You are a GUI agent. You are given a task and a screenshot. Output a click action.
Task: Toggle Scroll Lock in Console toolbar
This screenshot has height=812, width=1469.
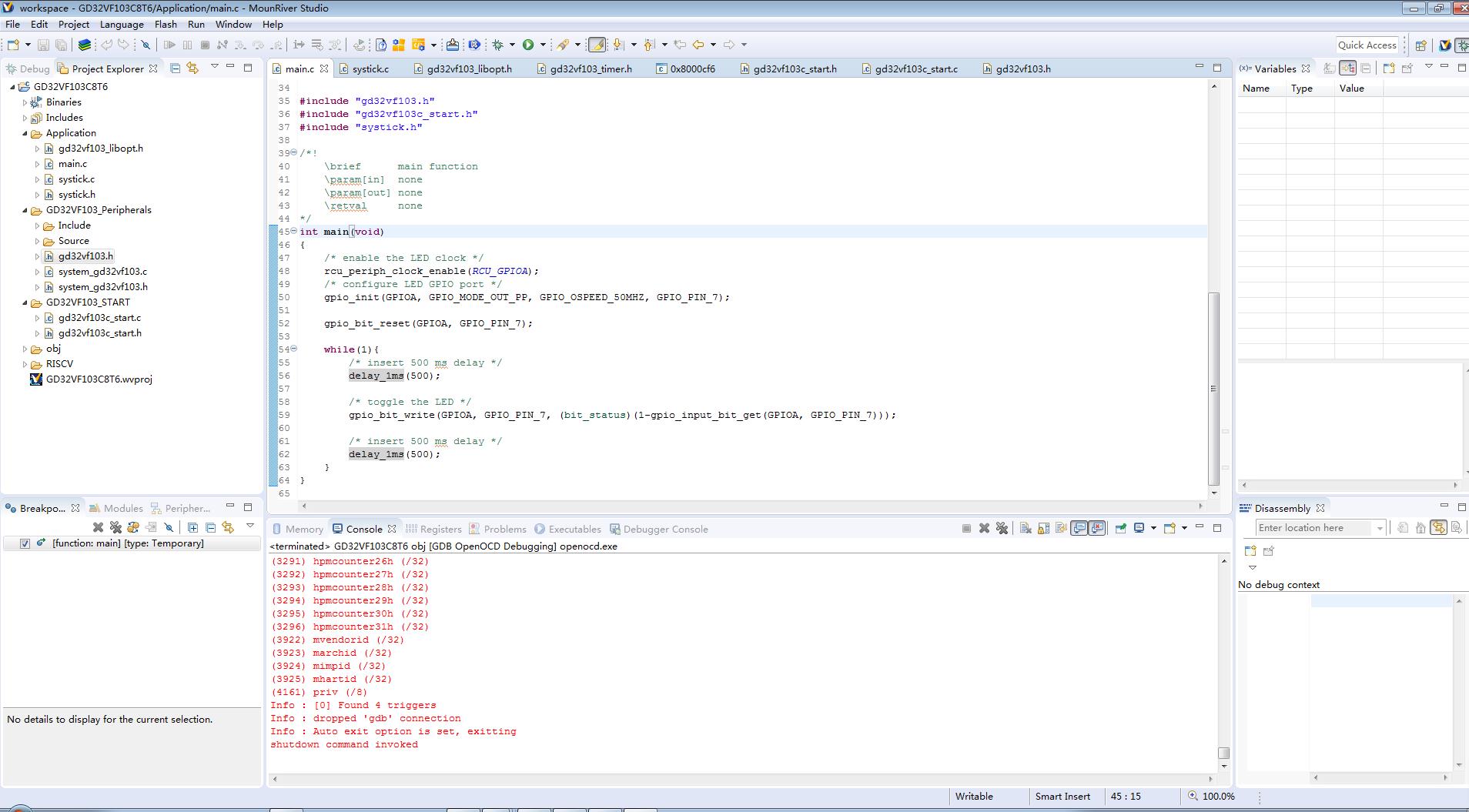[1043, 528]
